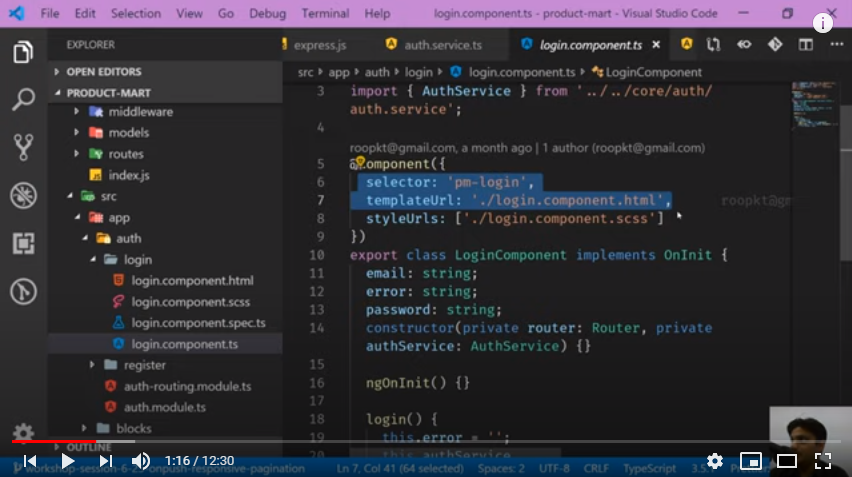Screen dimensions: 852x477
Task: Open the Terminal menu
Action: click(x=325, y=14)
